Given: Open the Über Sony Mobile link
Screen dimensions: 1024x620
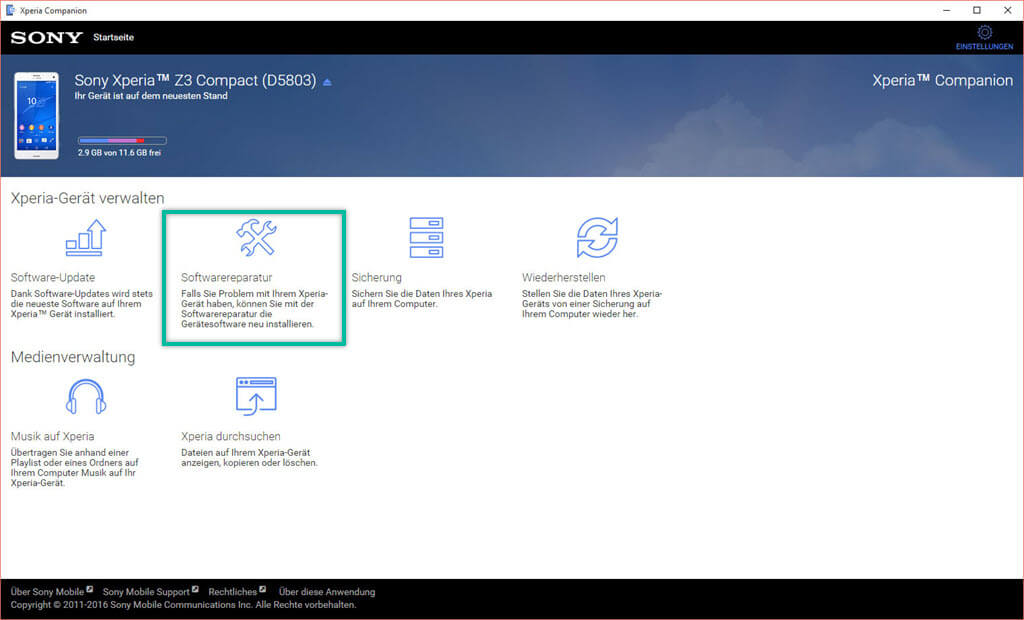Looking at the screenshot, I should pyautogui.click(x=48, y=592).
